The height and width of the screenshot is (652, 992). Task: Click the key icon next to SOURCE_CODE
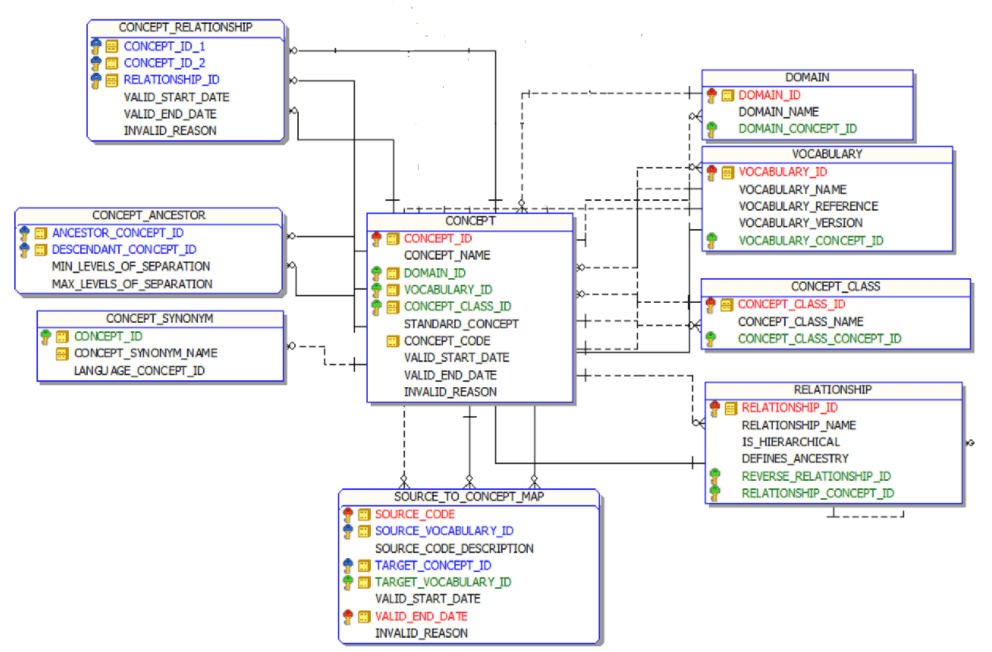pos(347,514)
